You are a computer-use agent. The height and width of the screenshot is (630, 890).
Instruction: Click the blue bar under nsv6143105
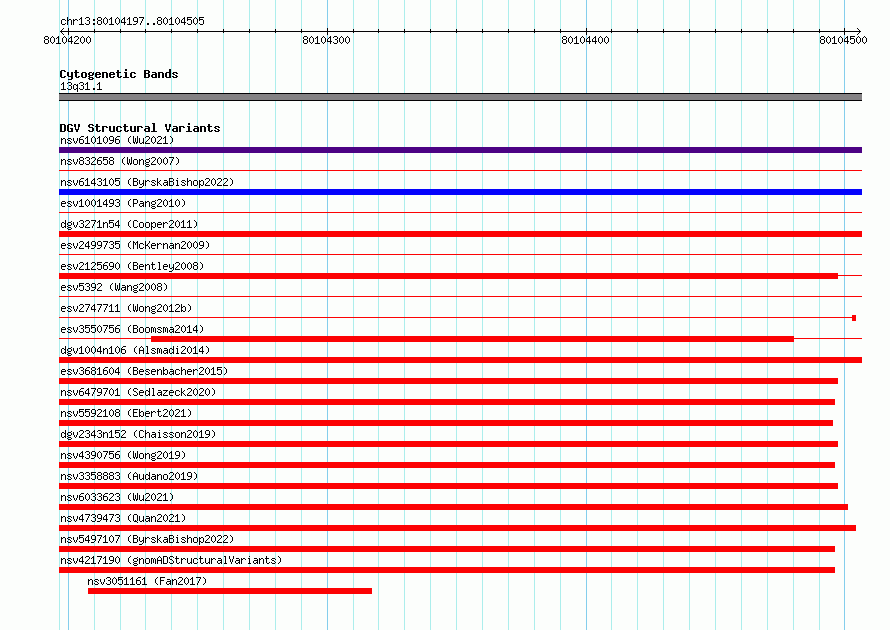point(460,192)
